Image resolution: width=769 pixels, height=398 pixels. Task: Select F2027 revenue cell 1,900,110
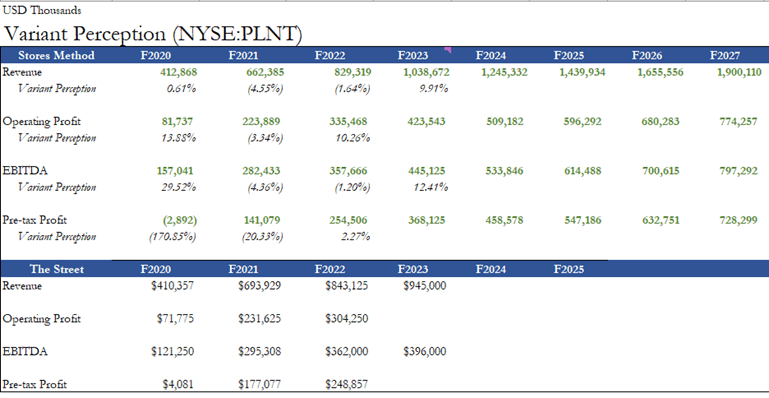[x=739, y=73]
